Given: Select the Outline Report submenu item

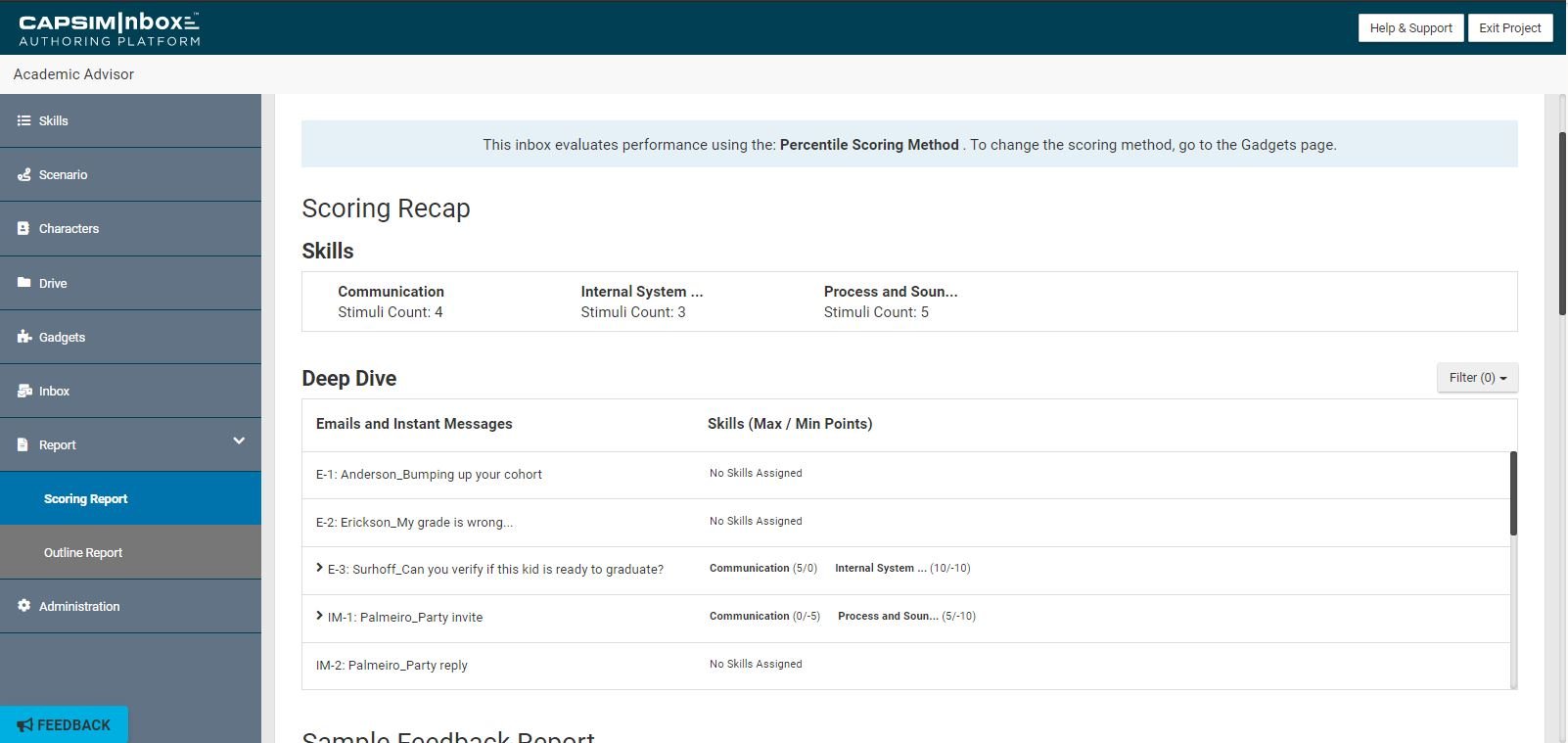Looking at the screenshot, I should pyautogui.click(x=130, y=552).
